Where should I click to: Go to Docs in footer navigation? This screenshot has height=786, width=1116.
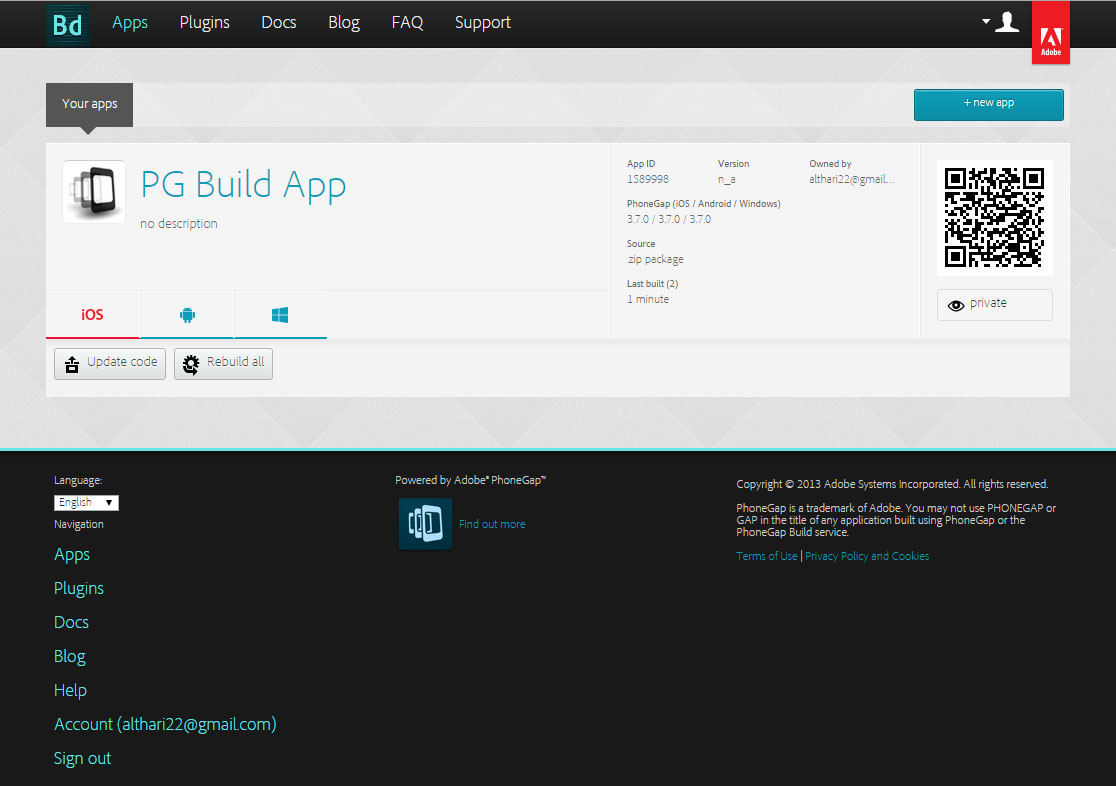click(x=71, y=622)
